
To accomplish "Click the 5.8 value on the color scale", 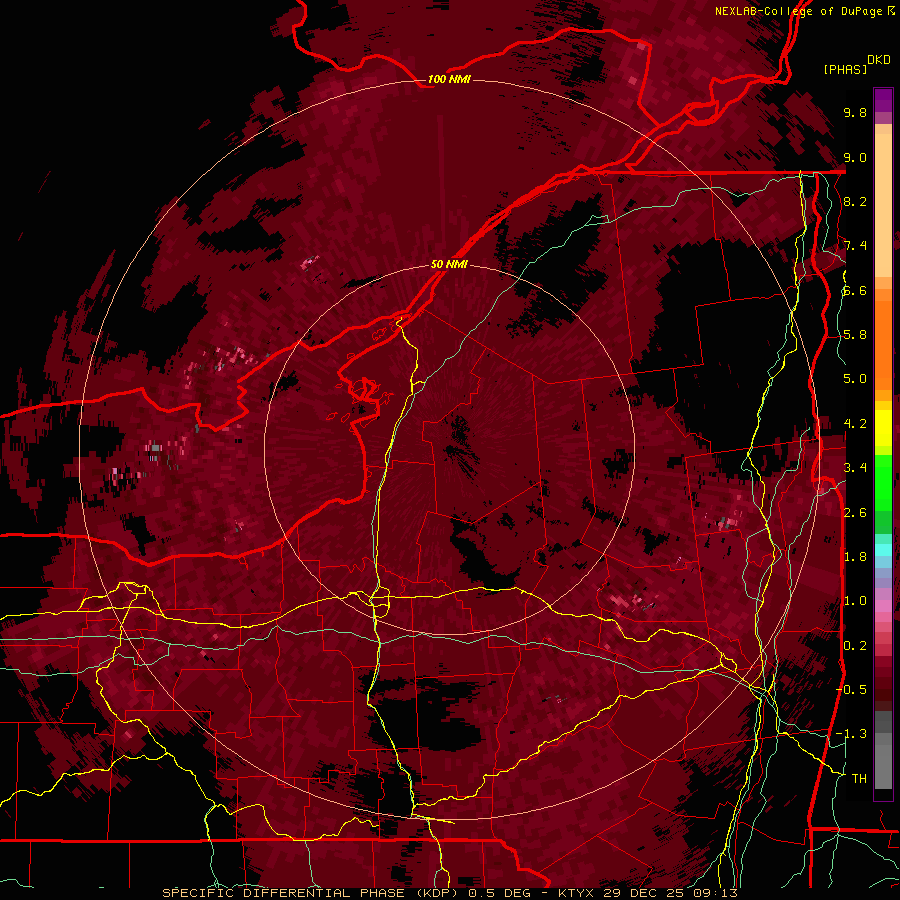I will point(855,335).
